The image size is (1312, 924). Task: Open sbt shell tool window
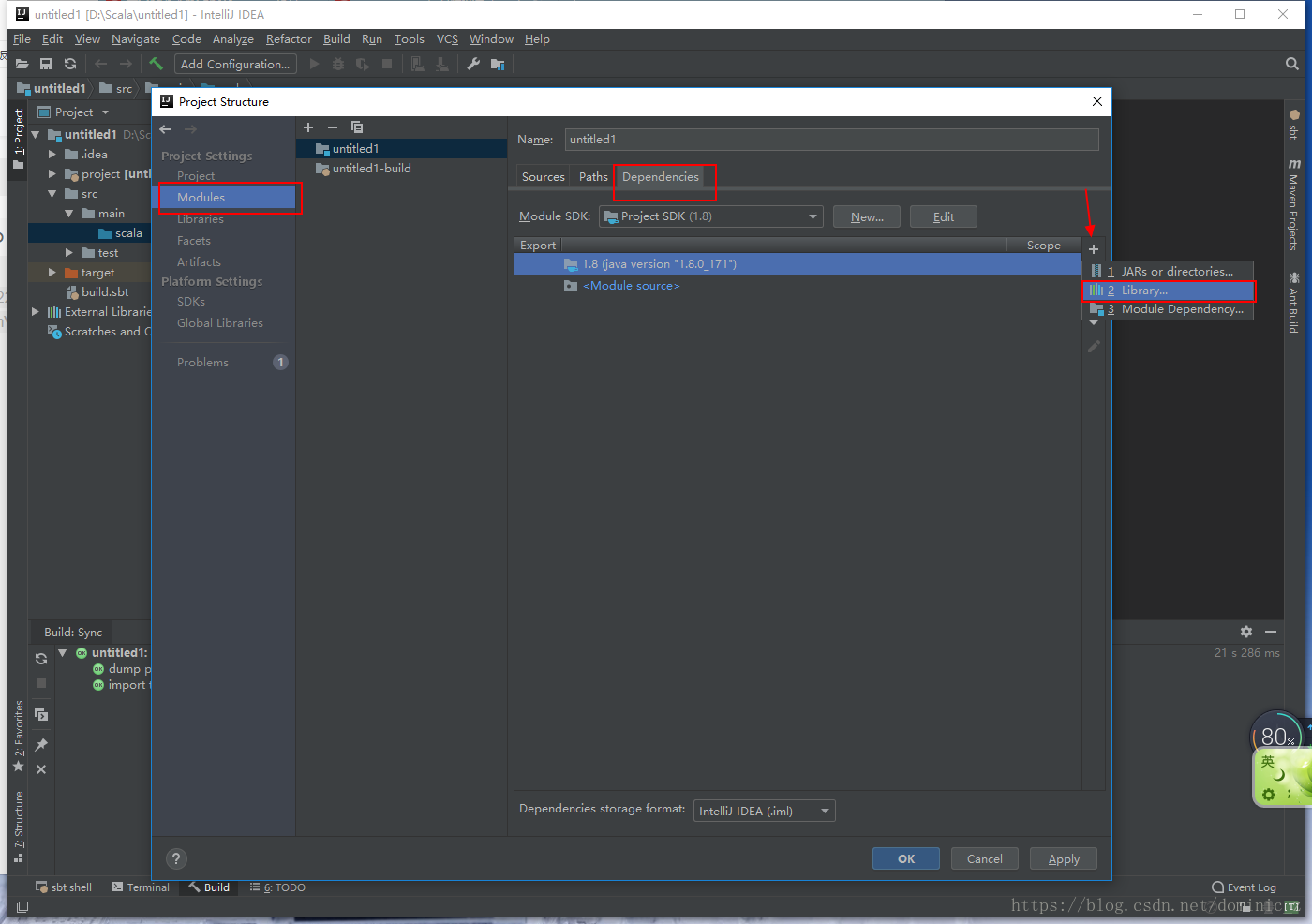click(x=63, y=887)
